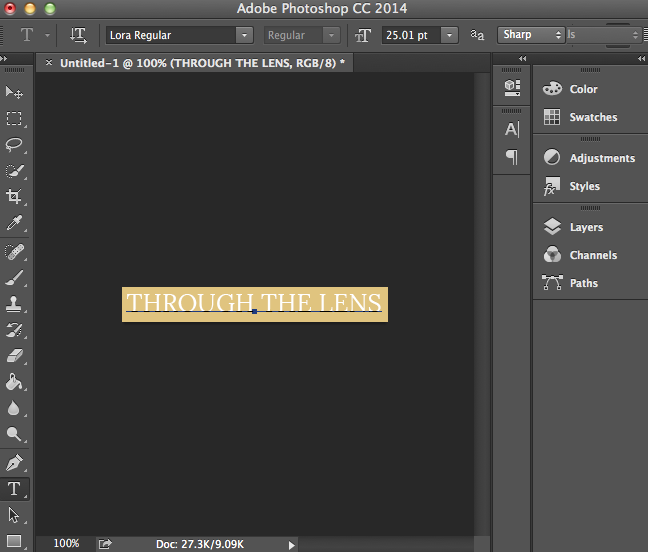Click the THROUGH THE LENS text on canvas

[254, 302]
